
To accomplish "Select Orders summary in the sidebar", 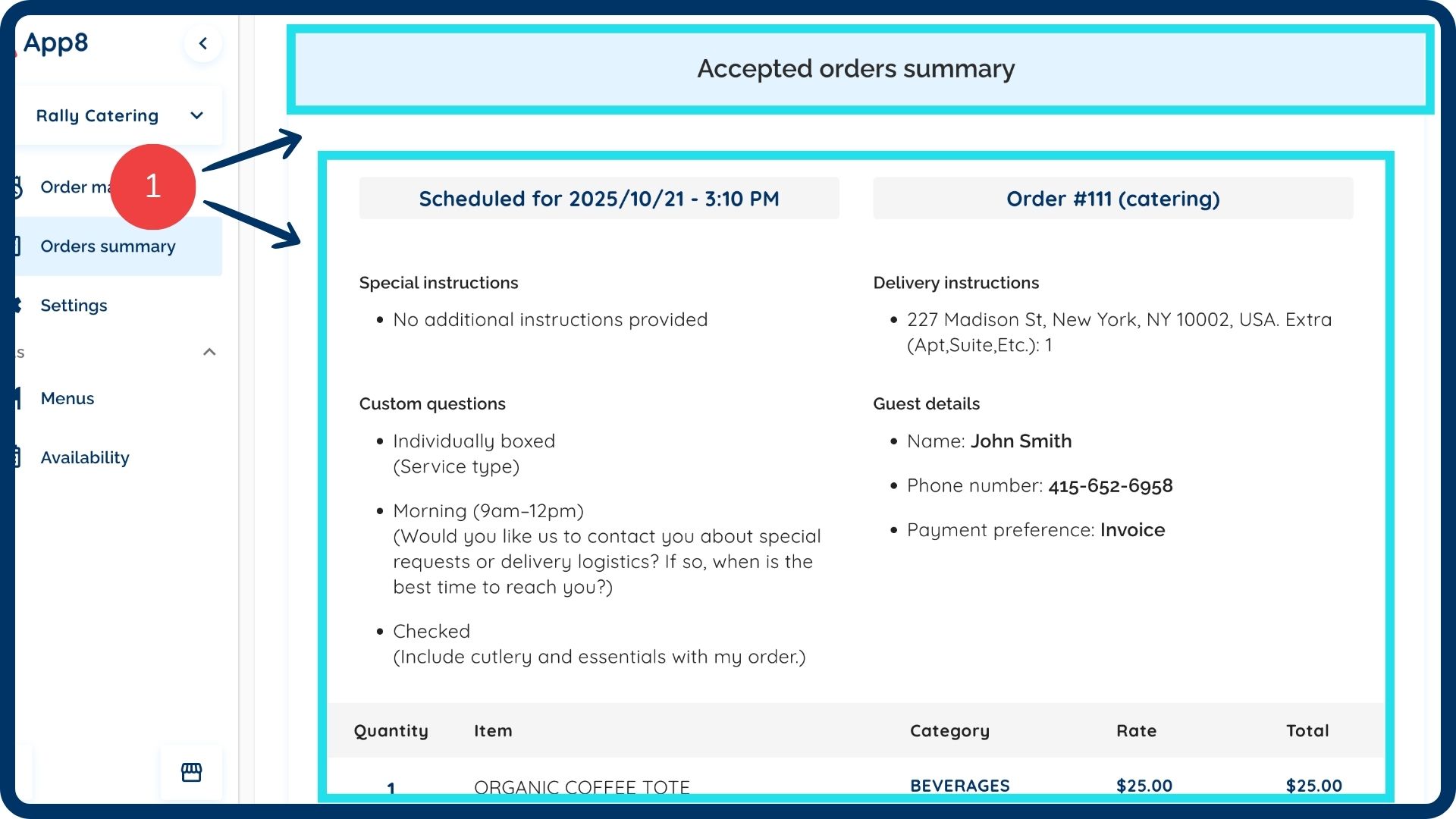I will tap(108, 246).
